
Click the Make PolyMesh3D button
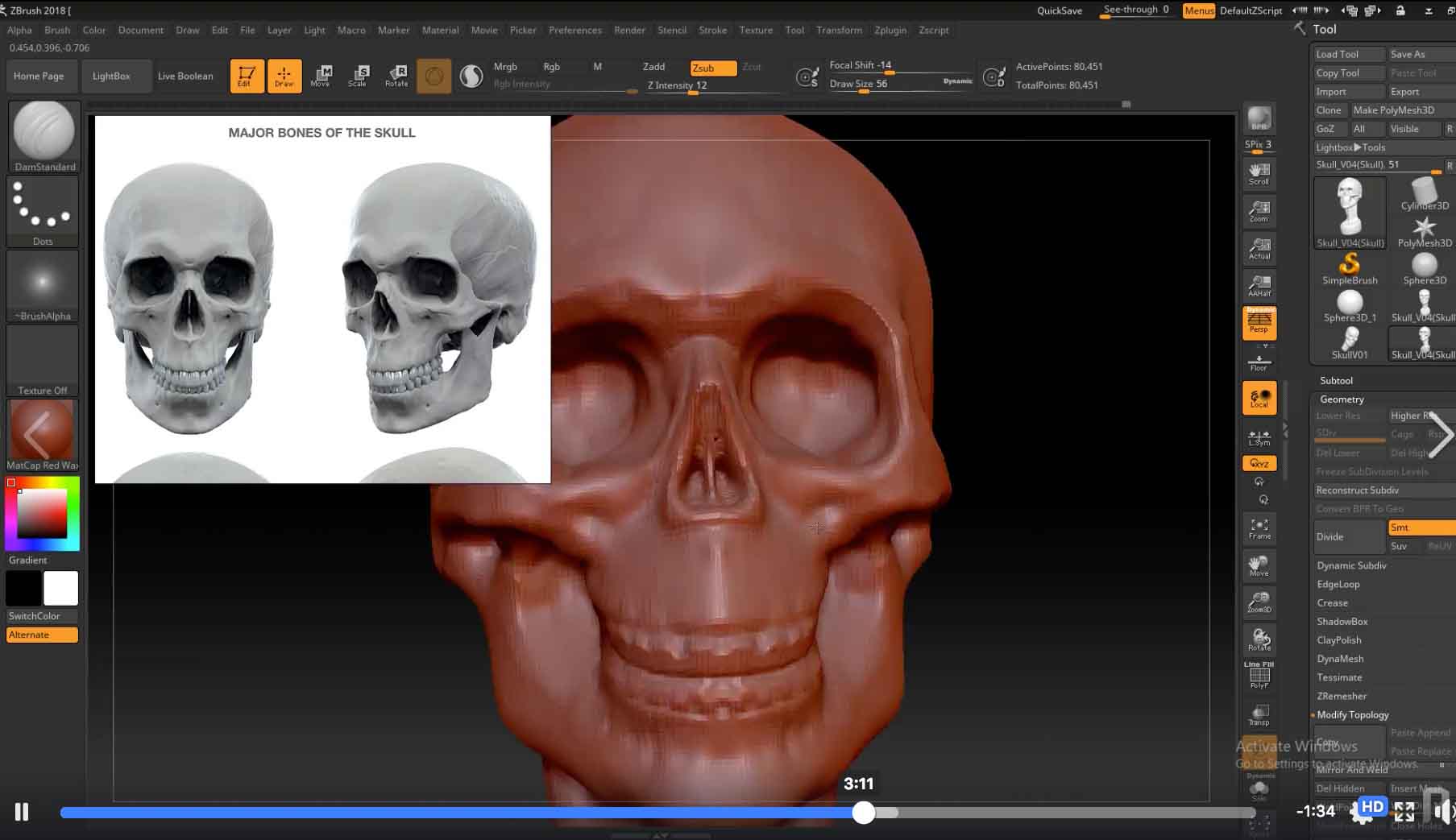pos(1393,110)
